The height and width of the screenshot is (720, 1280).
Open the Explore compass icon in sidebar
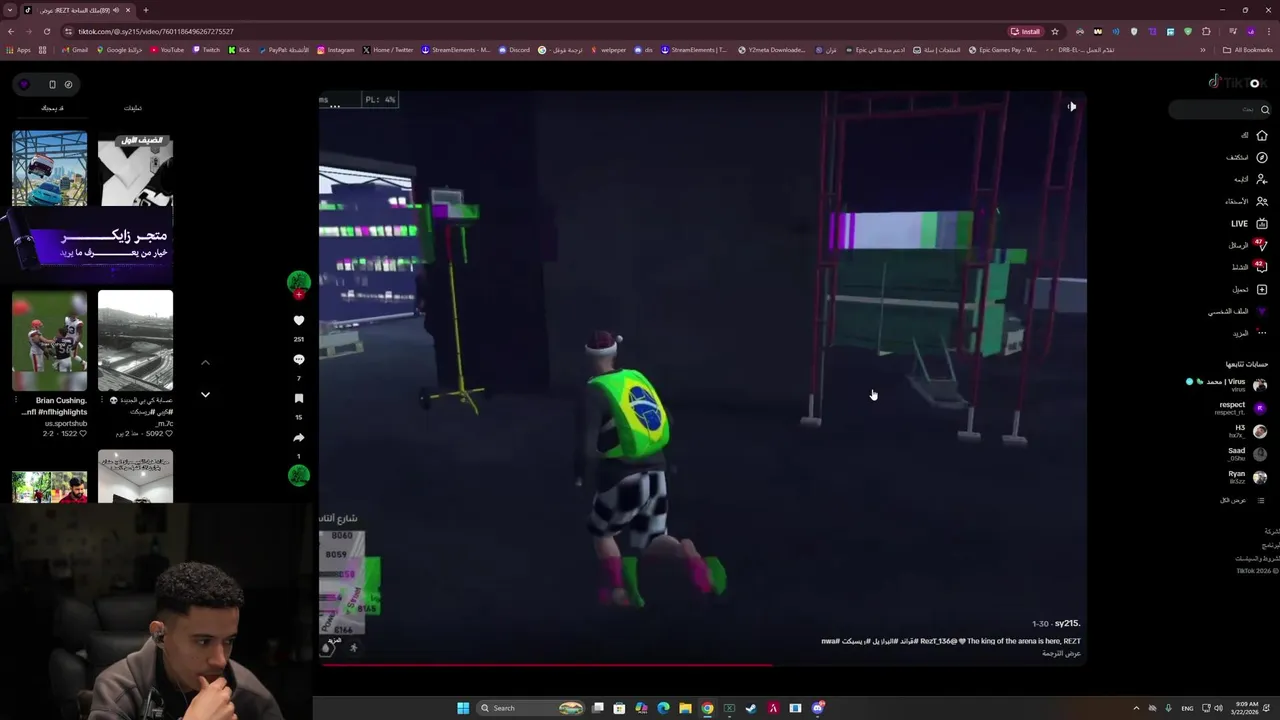coord(1262,157)
